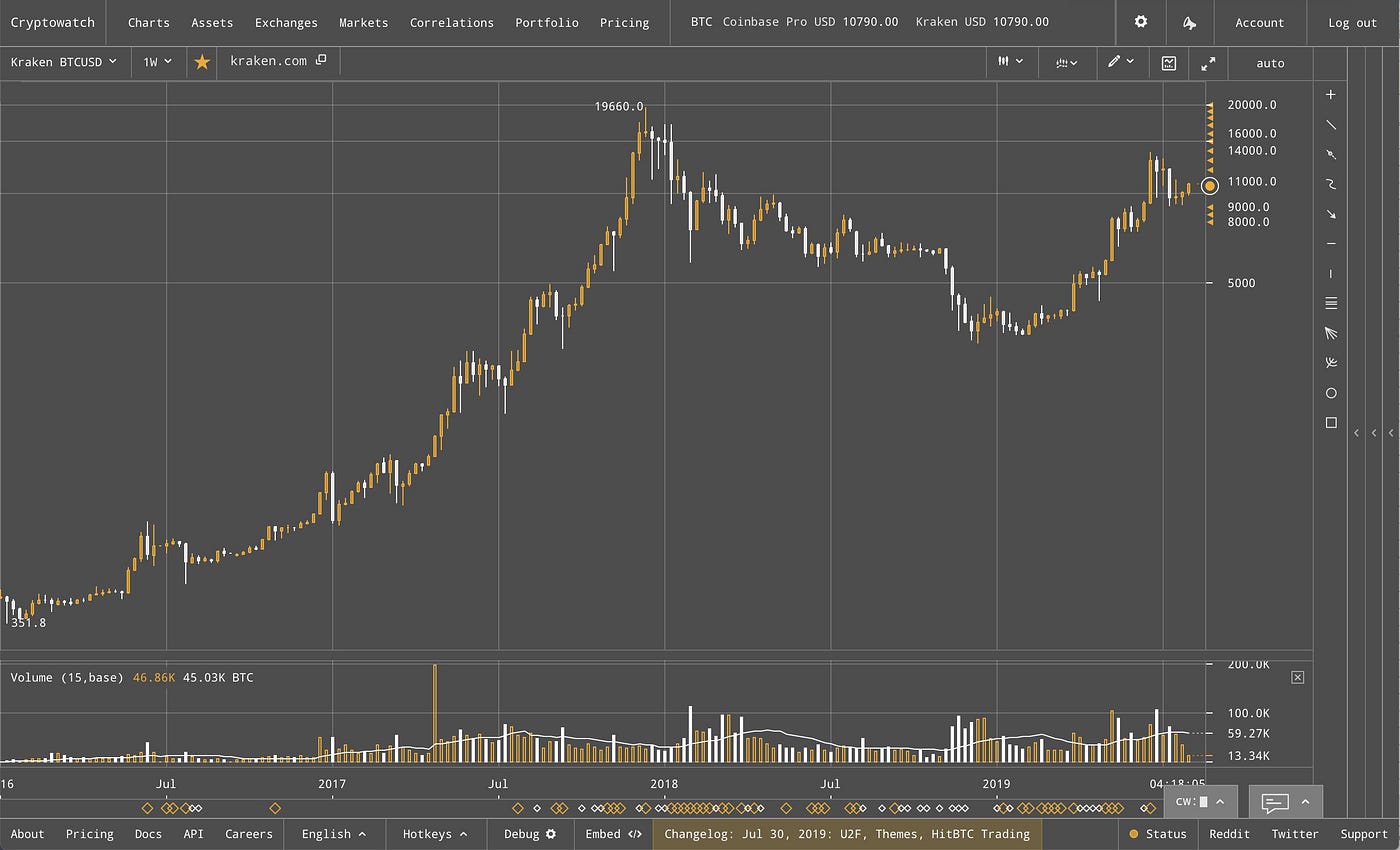Viewport: 1400px width, 850px height.
Task: Click the 19660.0 high price label
Action: pos(618,107)
